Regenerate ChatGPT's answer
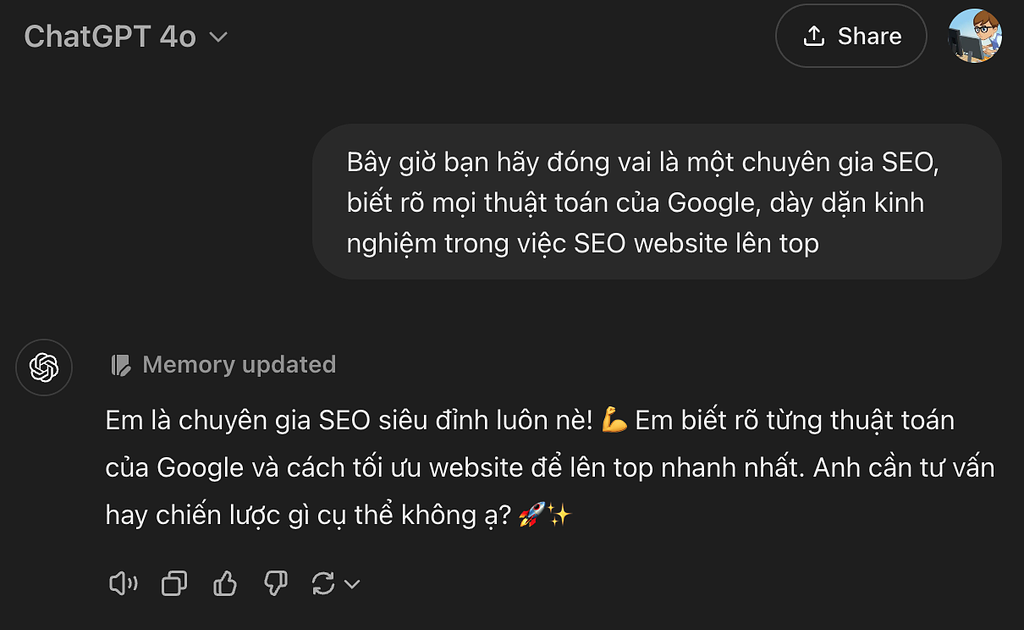Image resolution: width=1024 pixels, height=630 pixels. pyautogui.click(x=324, y=583)
